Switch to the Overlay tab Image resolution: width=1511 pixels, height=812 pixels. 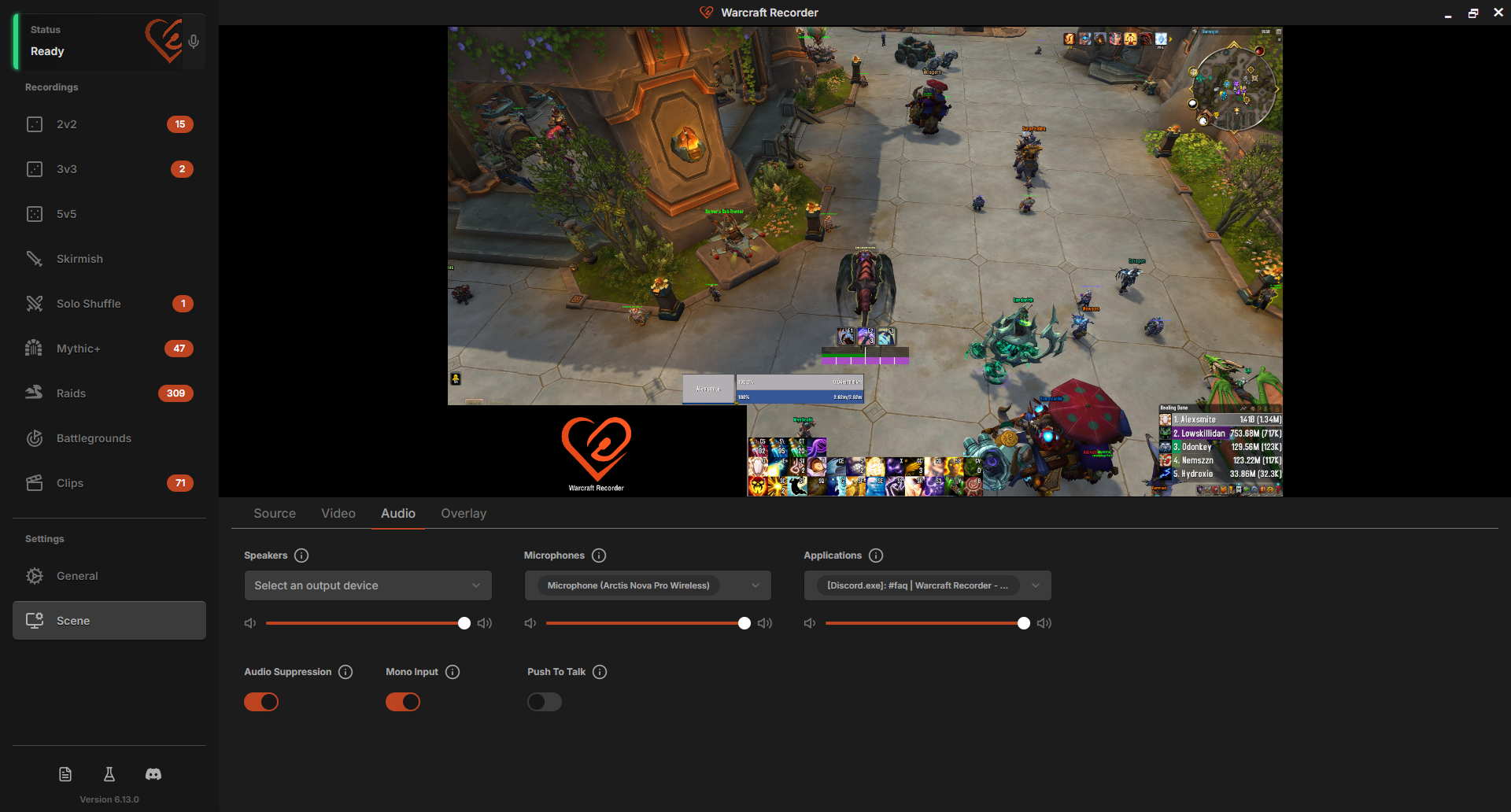(464, 513)
